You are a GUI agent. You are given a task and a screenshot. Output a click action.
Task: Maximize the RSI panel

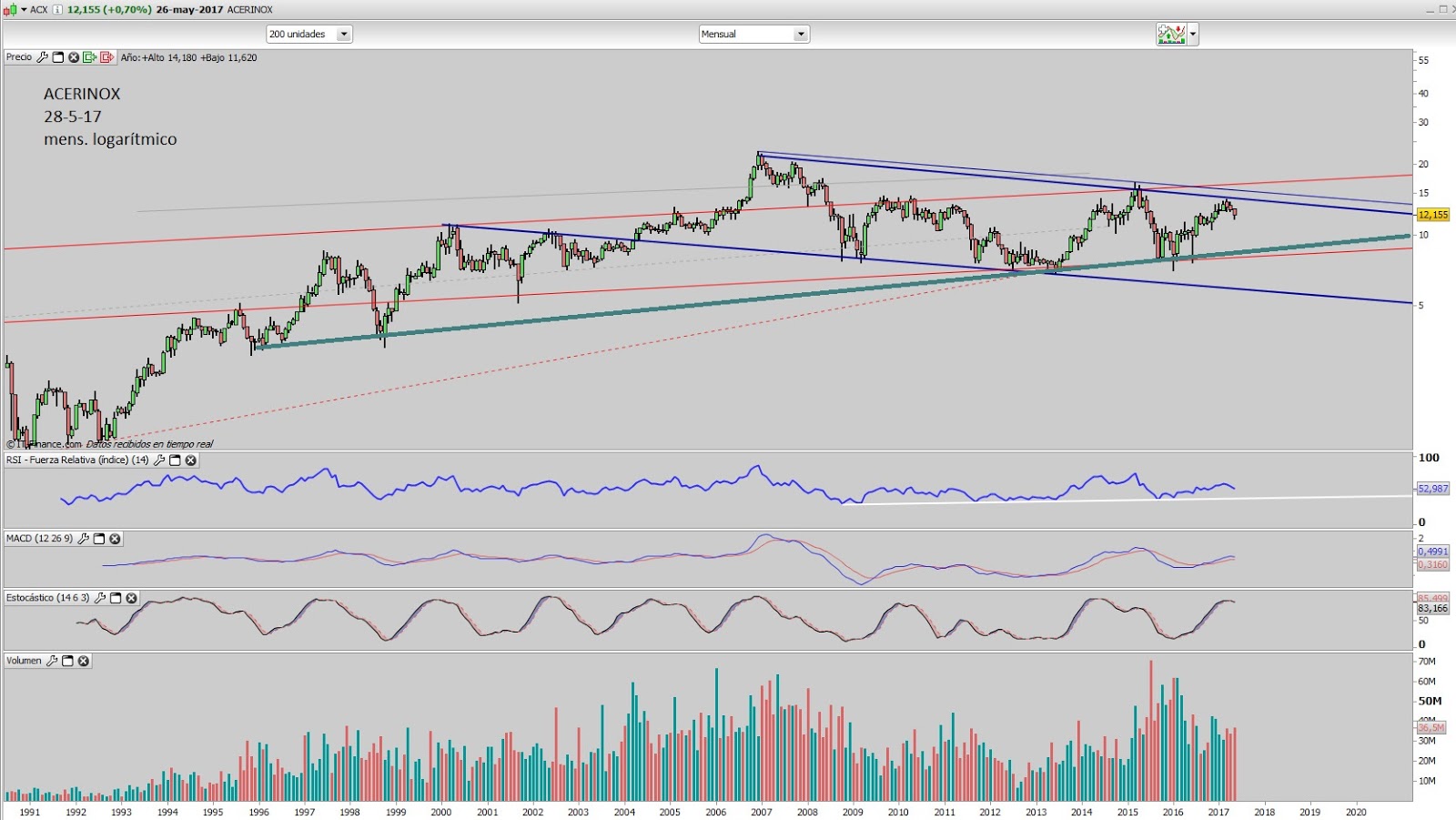coord(176,461)
